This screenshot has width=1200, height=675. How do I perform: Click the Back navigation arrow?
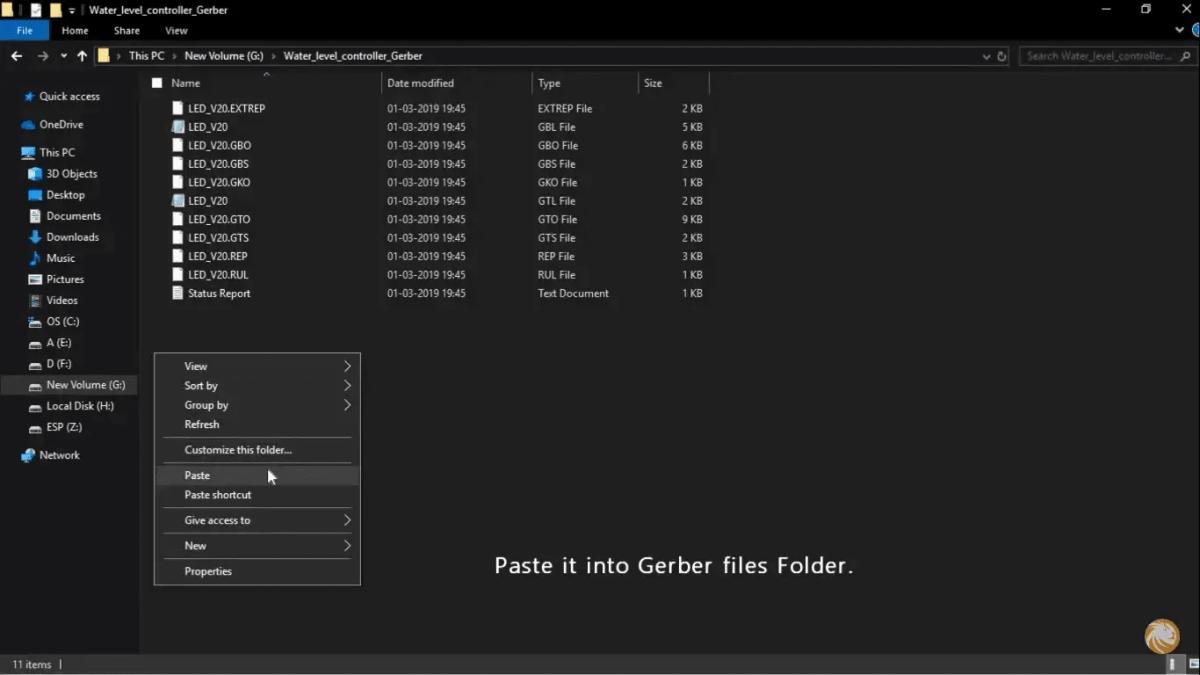point(16,56)
